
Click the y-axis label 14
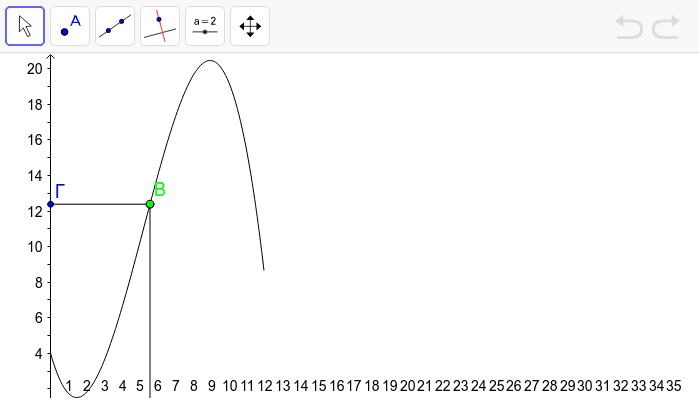(x=35, y=176)
